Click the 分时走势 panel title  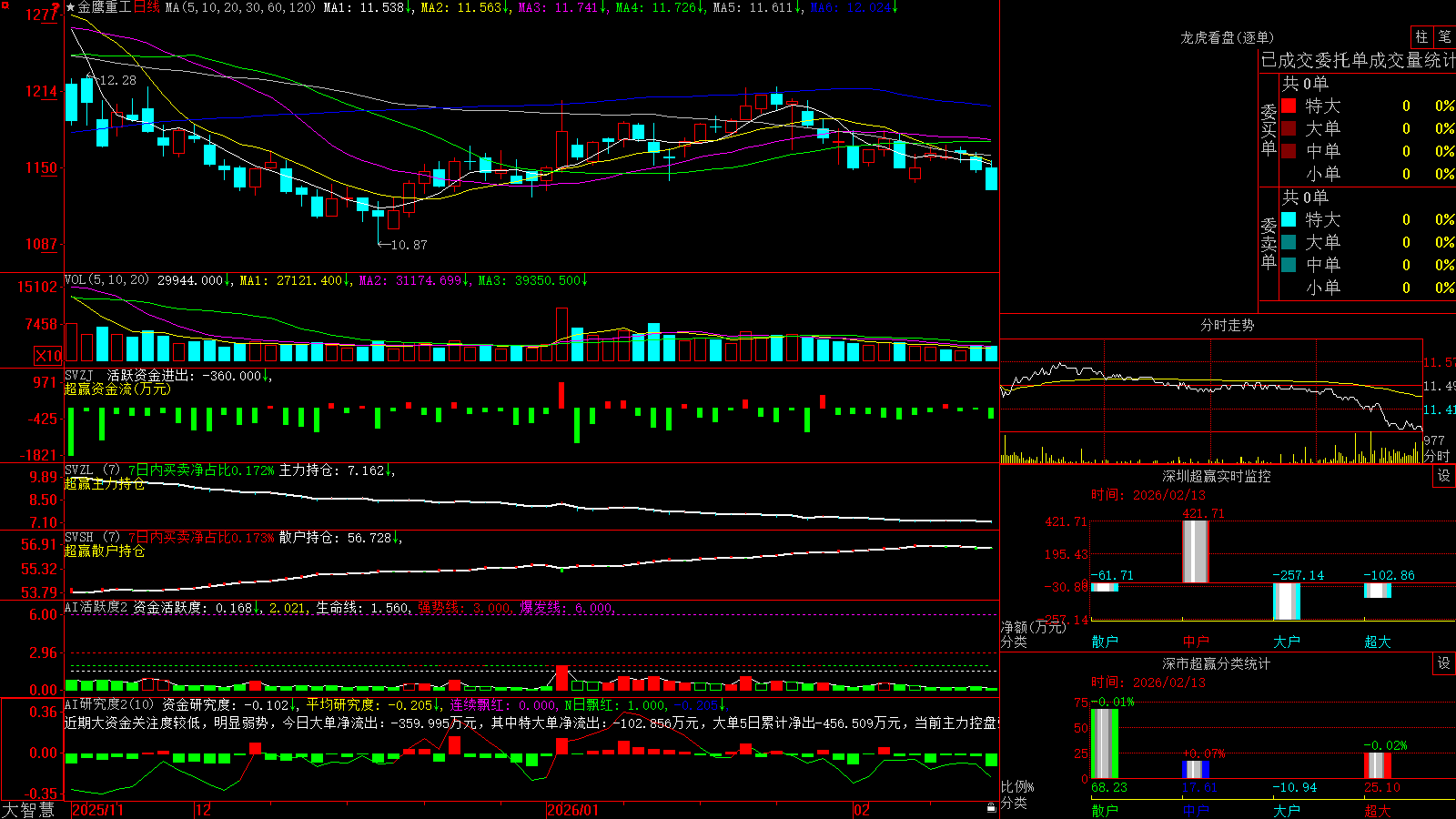(x=1227, y=325)
